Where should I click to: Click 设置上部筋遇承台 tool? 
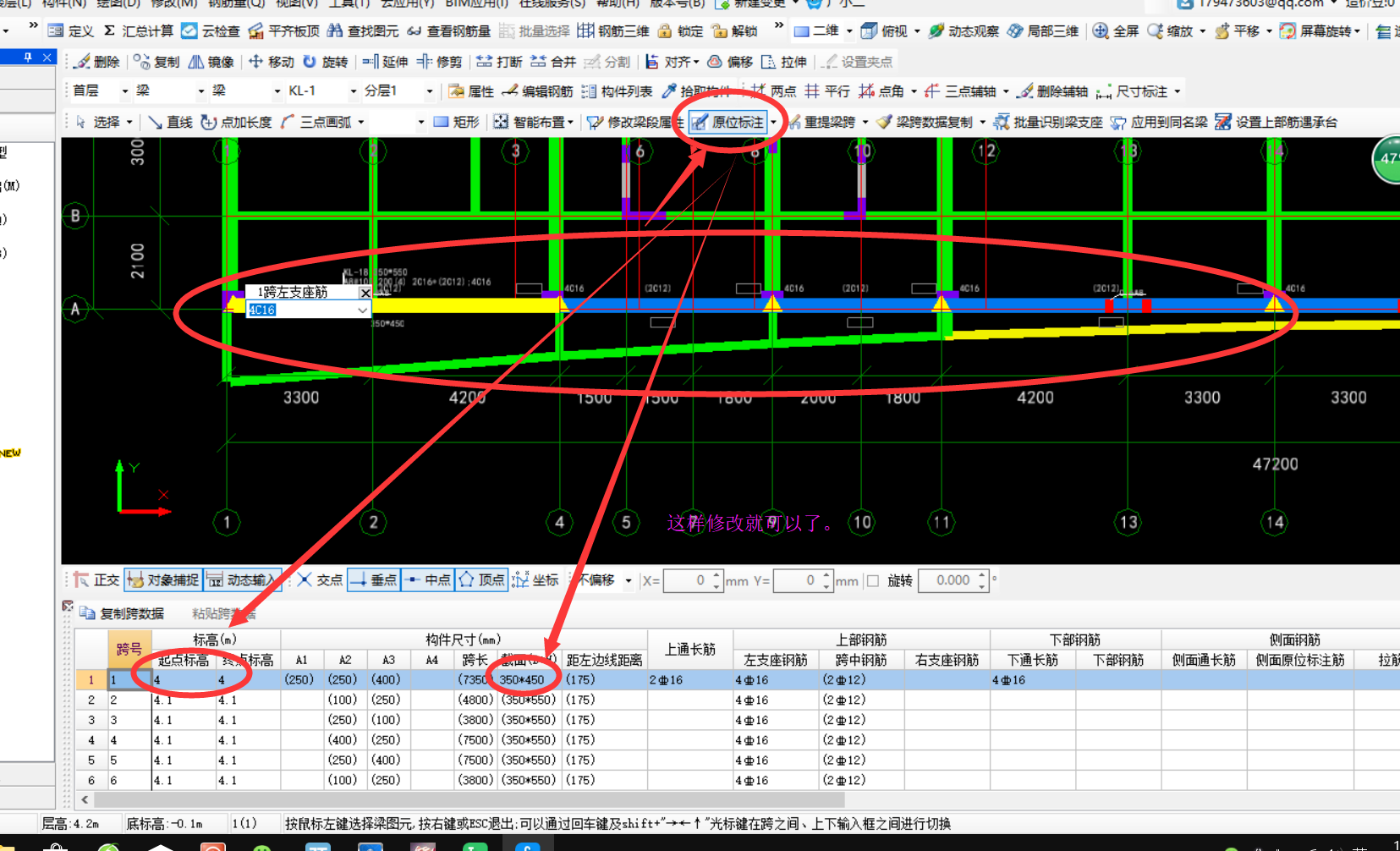point(1276,122)
